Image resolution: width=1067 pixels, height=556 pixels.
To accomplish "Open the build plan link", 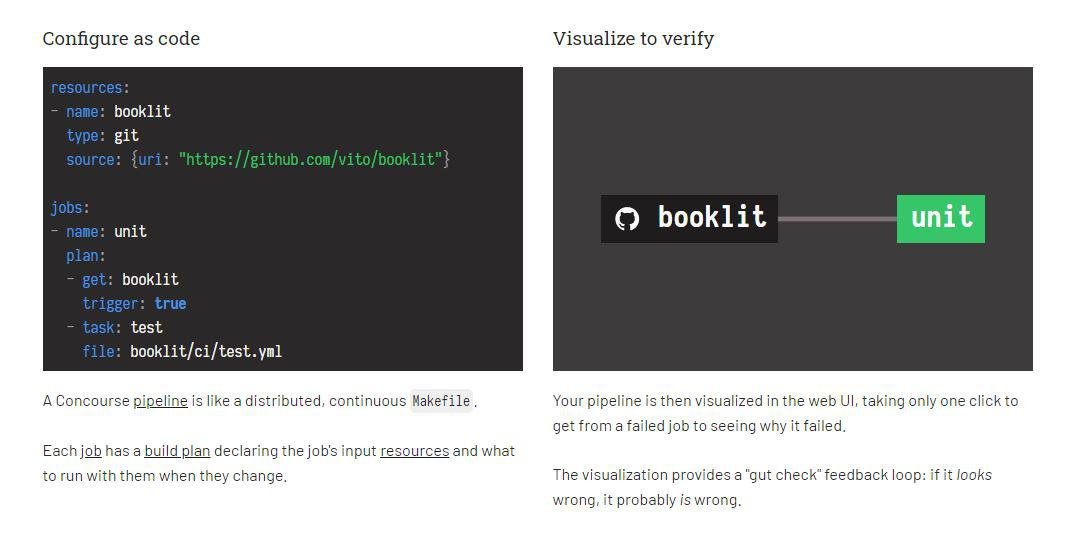I will [177, 451].
